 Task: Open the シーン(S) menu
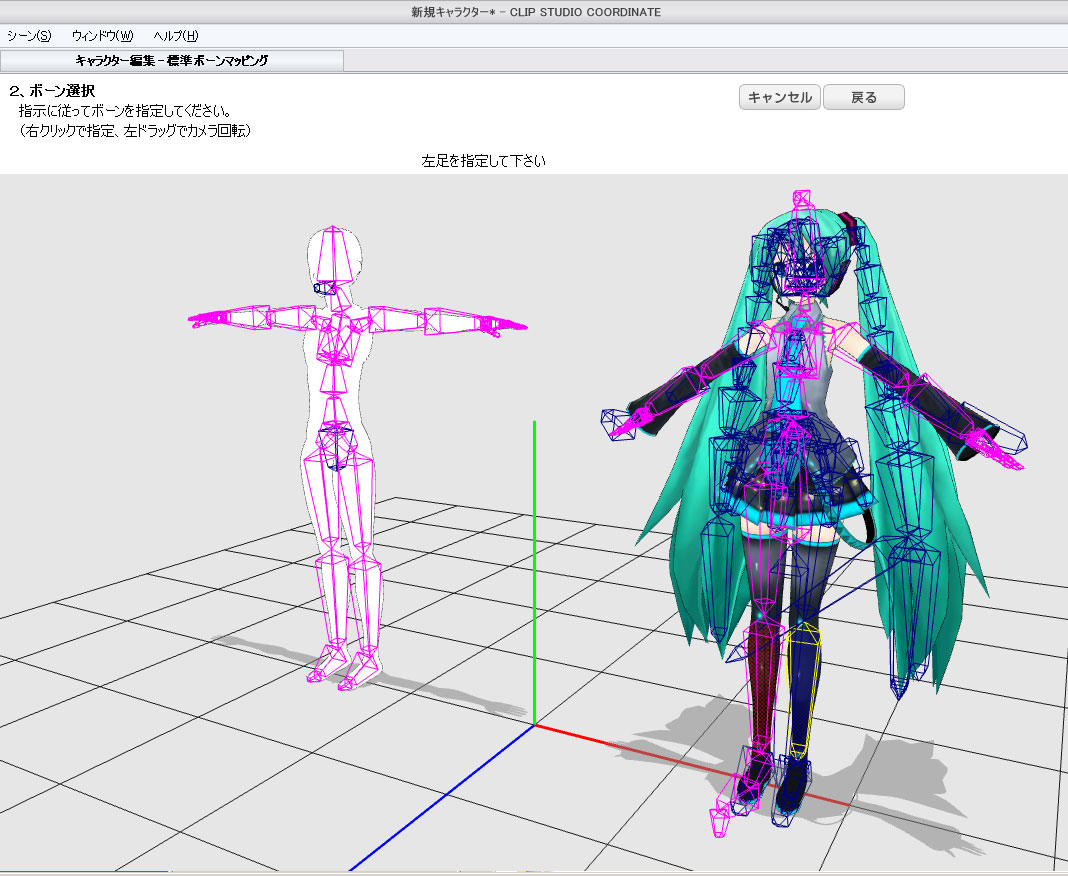click(x=29, y=36)
